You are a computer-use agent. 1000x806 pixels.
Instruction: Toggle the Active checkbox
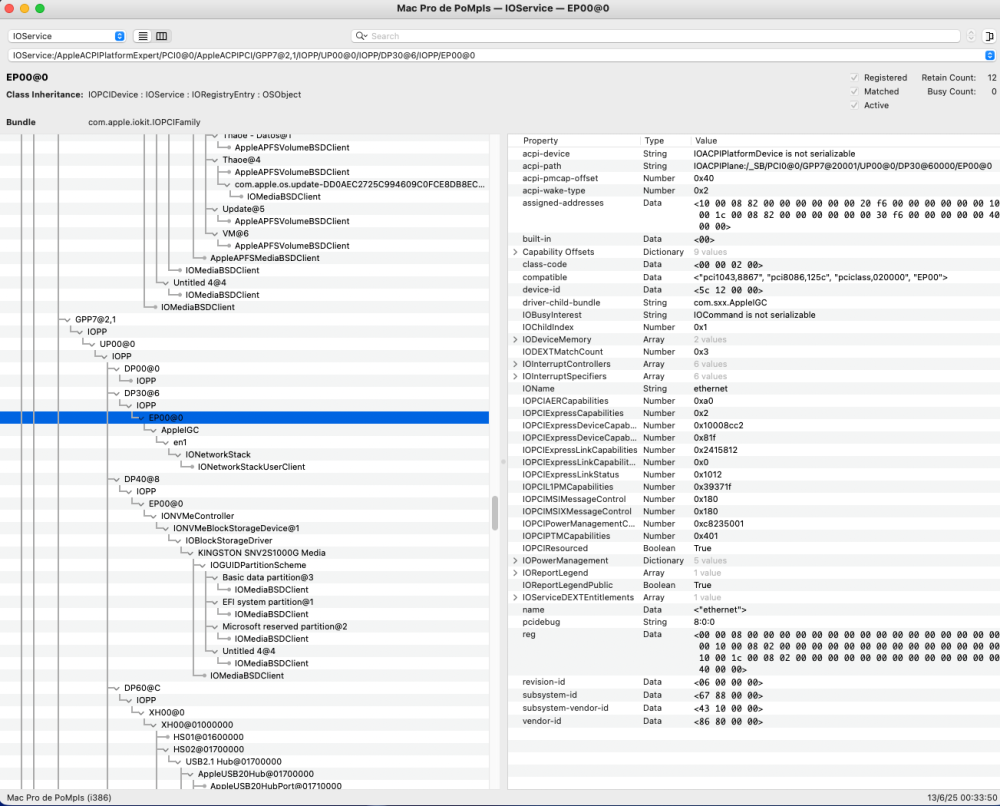click(855, 106)
